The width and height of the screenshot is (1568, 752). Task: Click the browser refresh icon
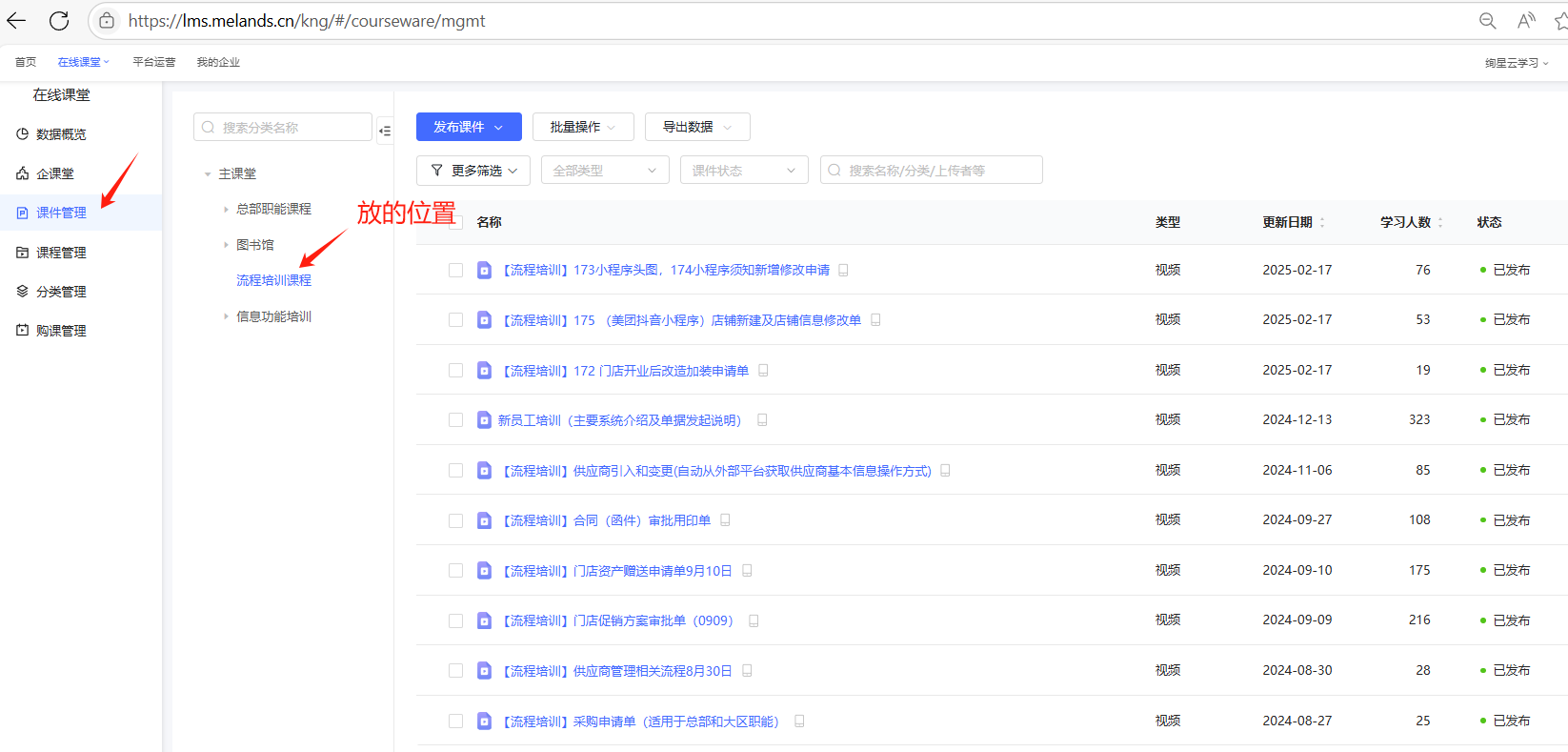(59, 21)
